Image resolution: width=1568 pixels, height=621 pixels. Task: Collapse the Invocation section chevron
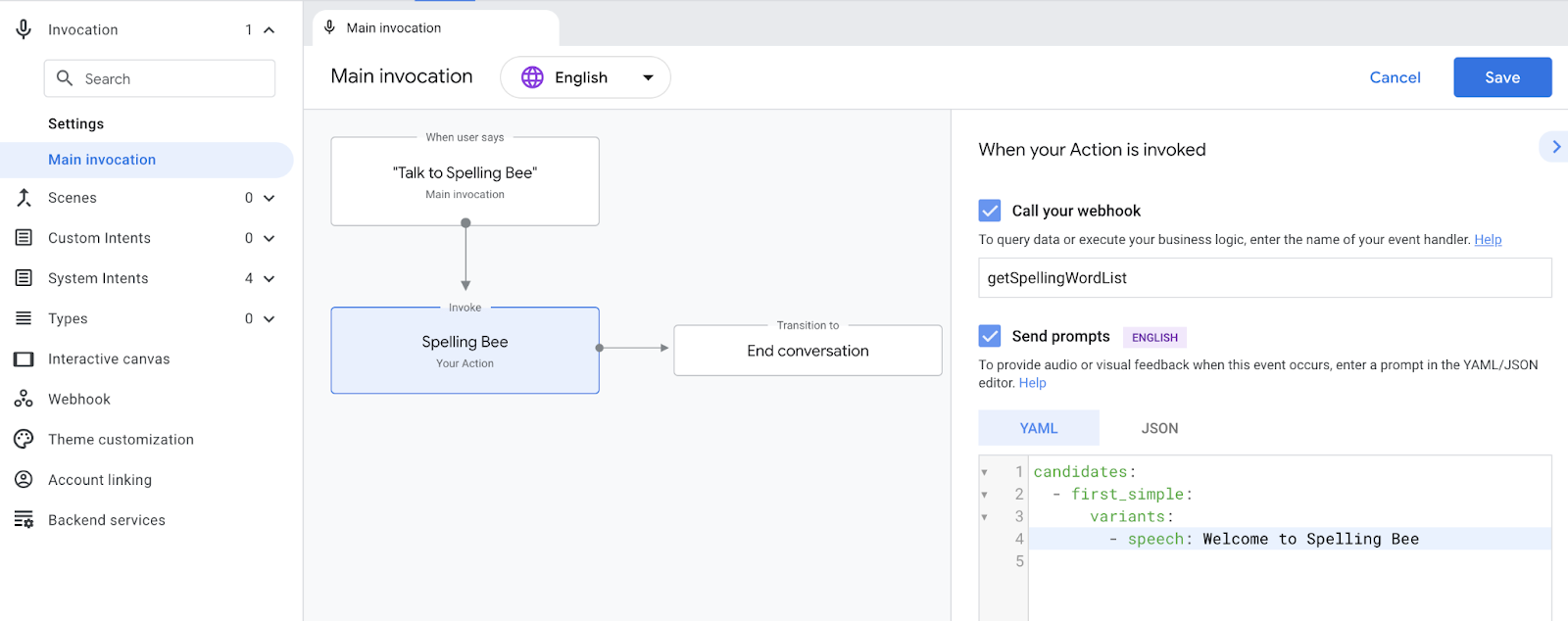point(269,30)
